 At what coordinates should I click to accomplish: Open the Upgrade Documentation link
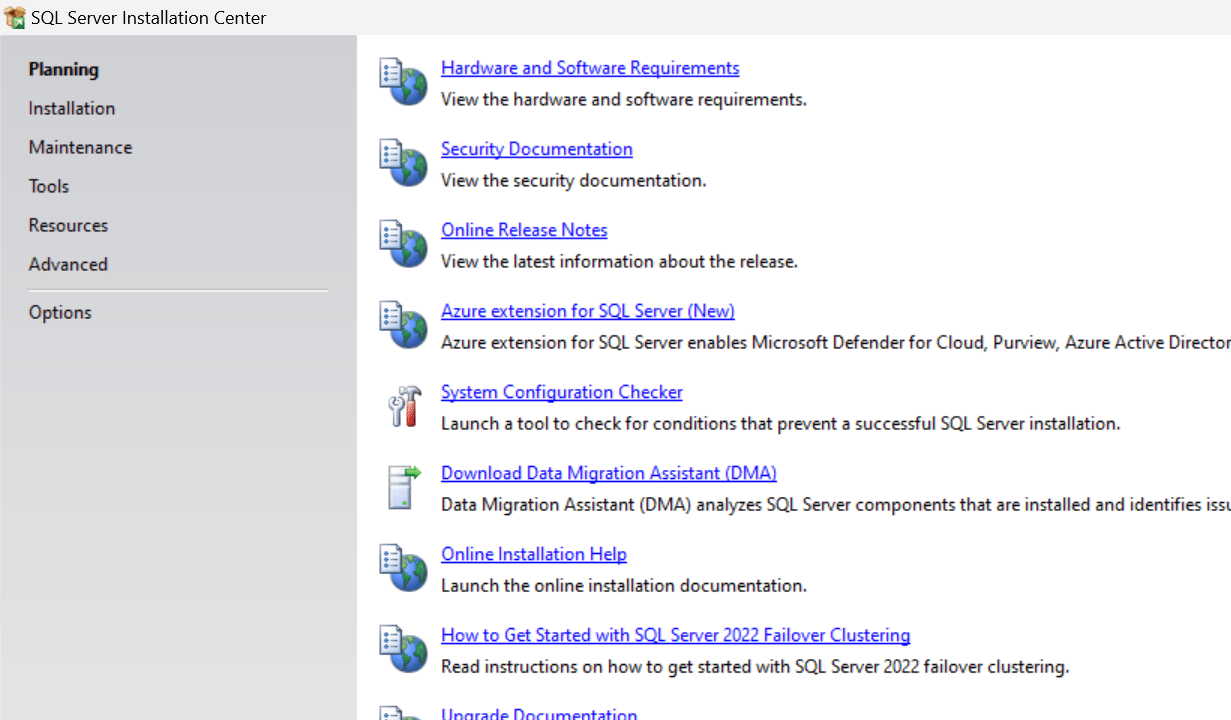pyautogui.click(x=539, y=713)
